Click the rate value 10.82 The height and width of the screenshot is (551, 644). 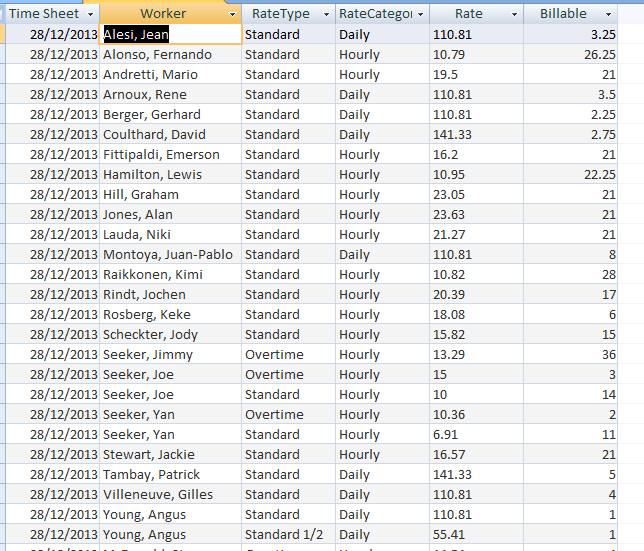coord(476,274)
